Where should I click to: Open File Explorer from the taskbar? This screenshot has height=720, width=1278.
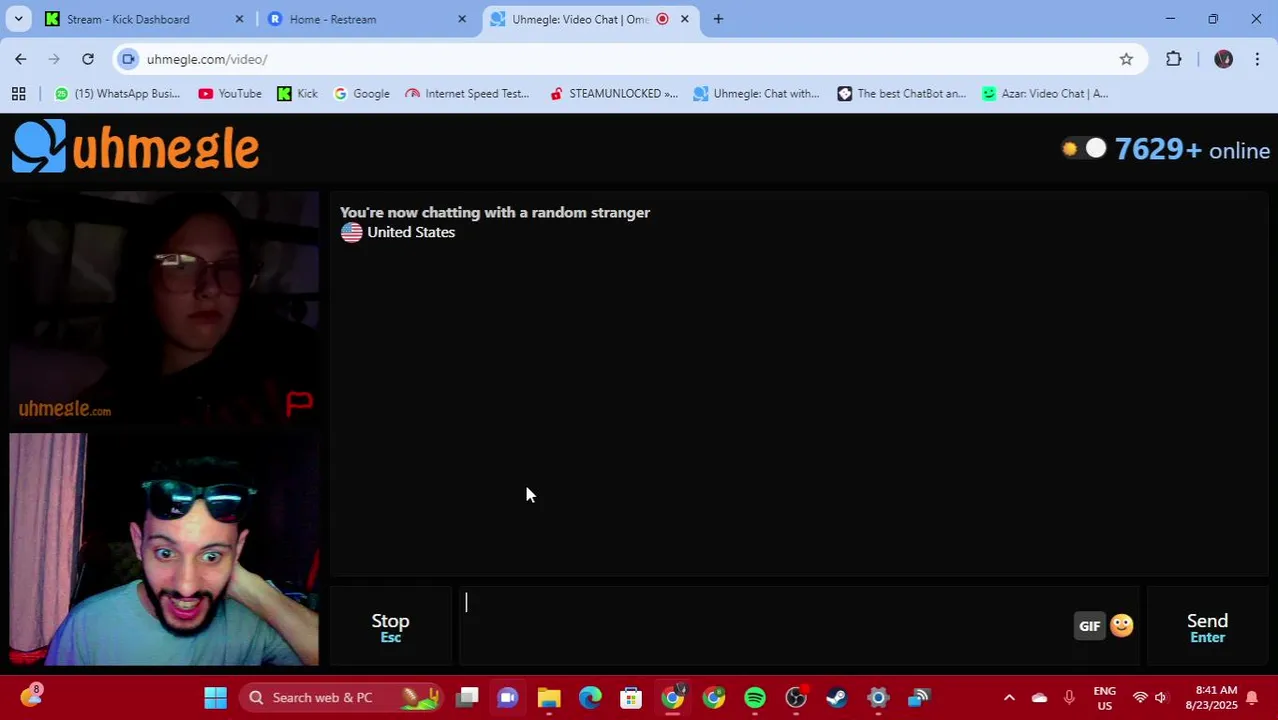coord(549,697)
